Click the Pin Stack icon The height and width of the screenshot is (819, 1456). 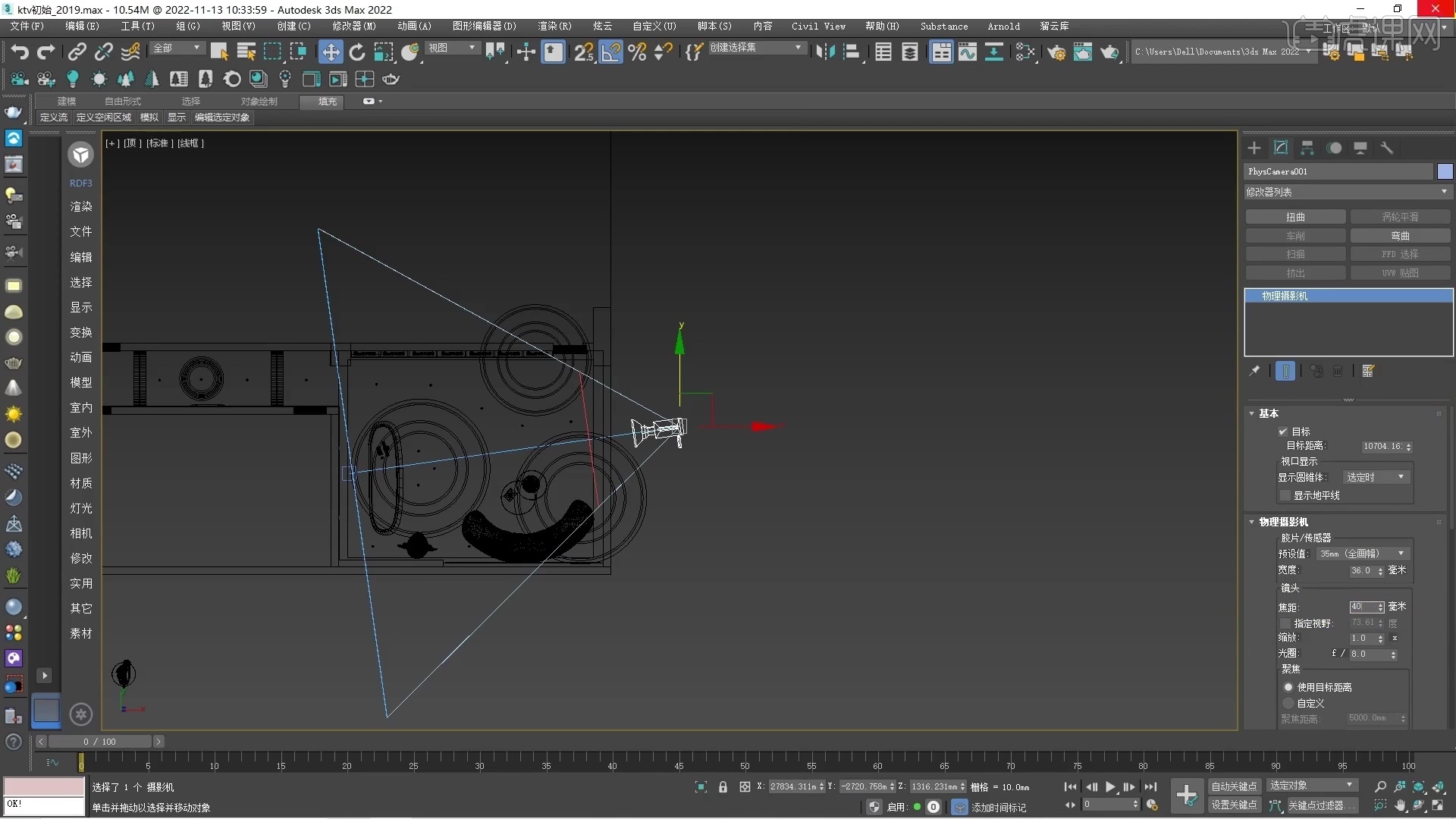(1254, 371)
